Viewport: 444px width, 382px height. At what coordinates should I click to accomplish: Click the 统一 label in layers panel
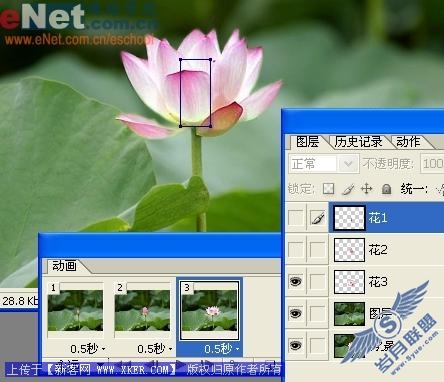(x=414, y=189)
